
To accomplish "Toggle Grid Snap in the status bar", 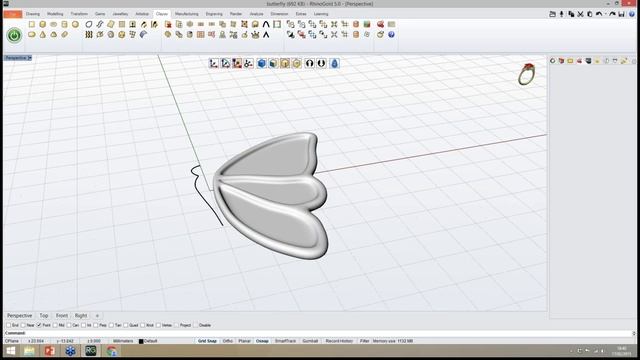I will (x=207, y=341).
